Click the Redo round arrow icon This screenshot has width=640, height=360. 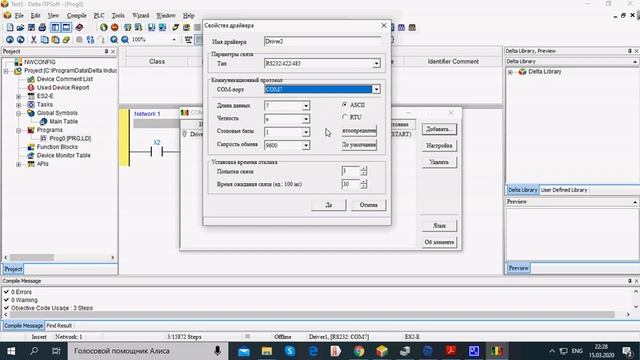(20, 40)
